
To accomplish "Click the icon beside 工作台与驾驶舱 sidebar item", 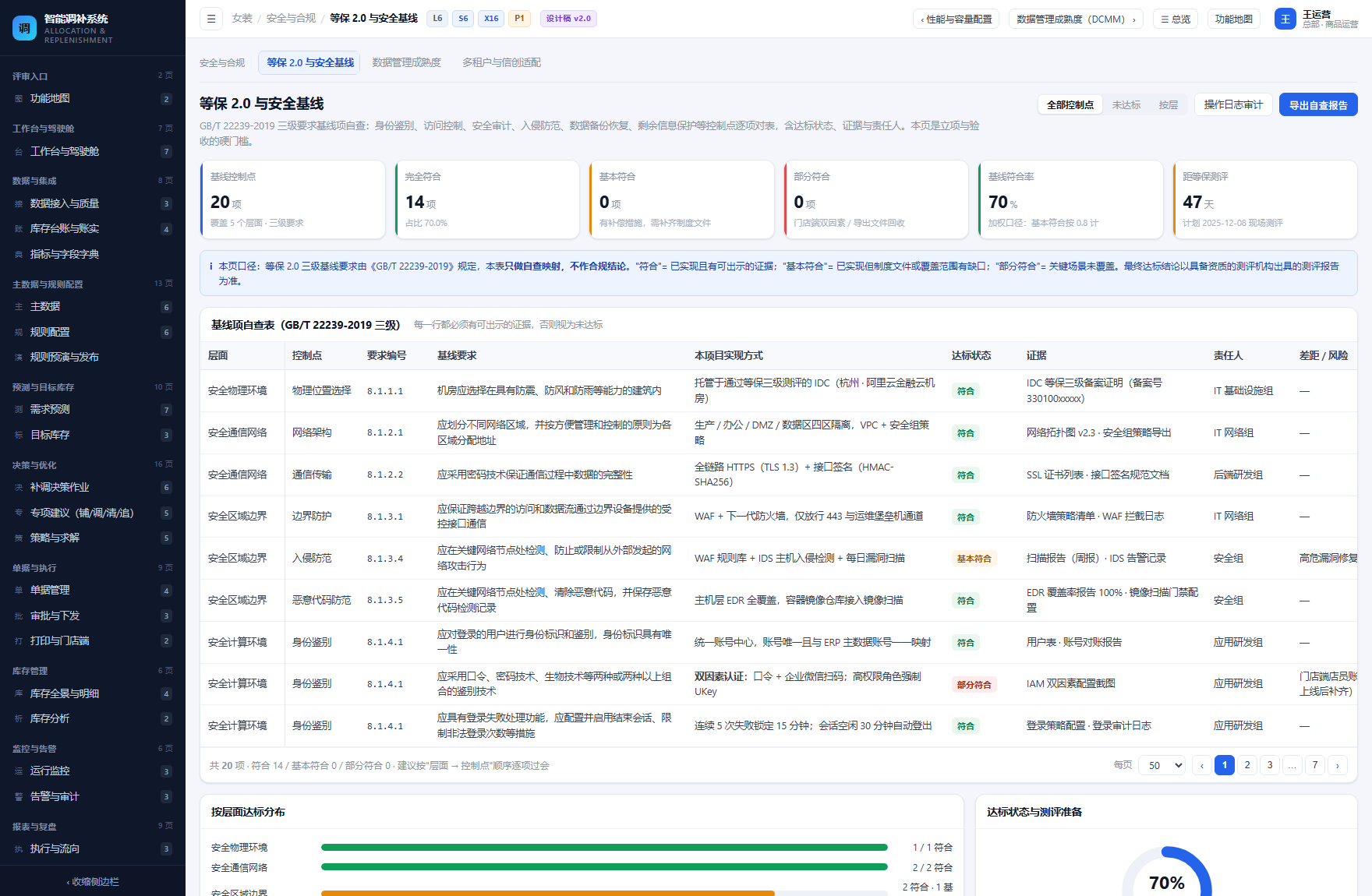I will tap(19, 152).
